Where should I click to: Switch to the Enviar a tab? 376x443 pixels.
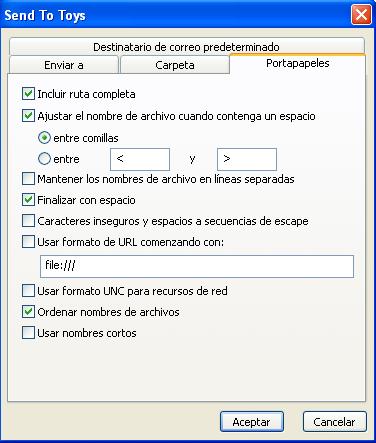coord(64,65)
